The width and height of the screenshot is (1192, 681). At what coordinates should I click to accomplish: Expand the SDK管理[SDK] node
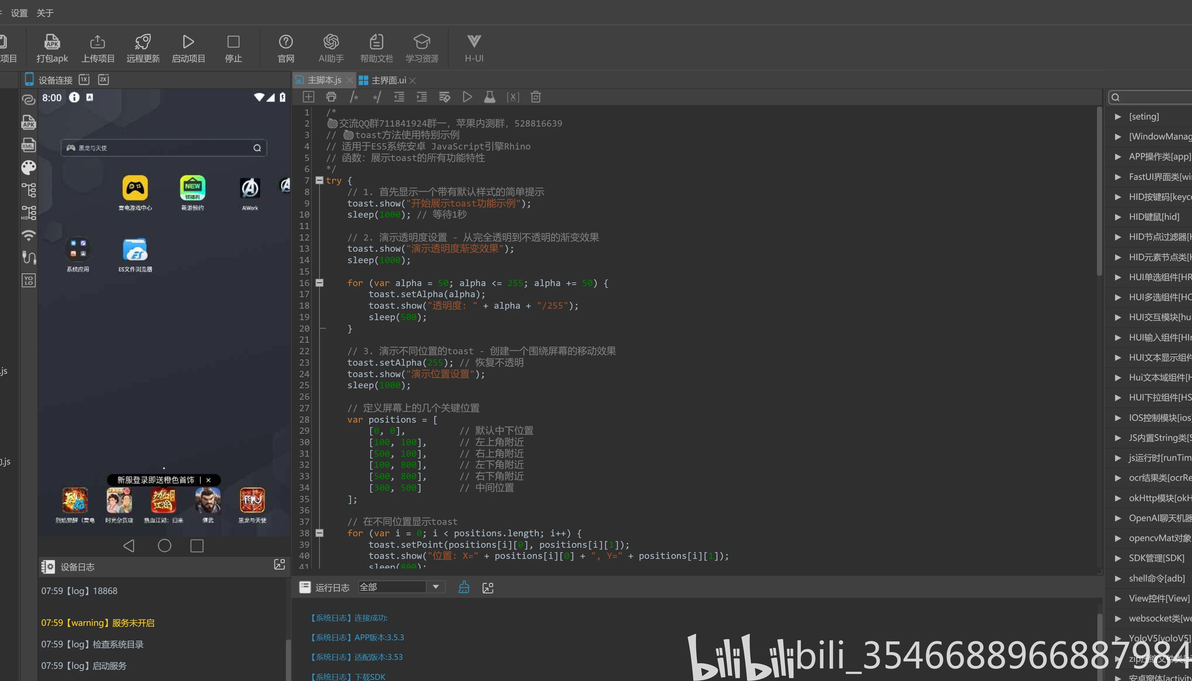pyautogui.click(x=1118, y=558)
